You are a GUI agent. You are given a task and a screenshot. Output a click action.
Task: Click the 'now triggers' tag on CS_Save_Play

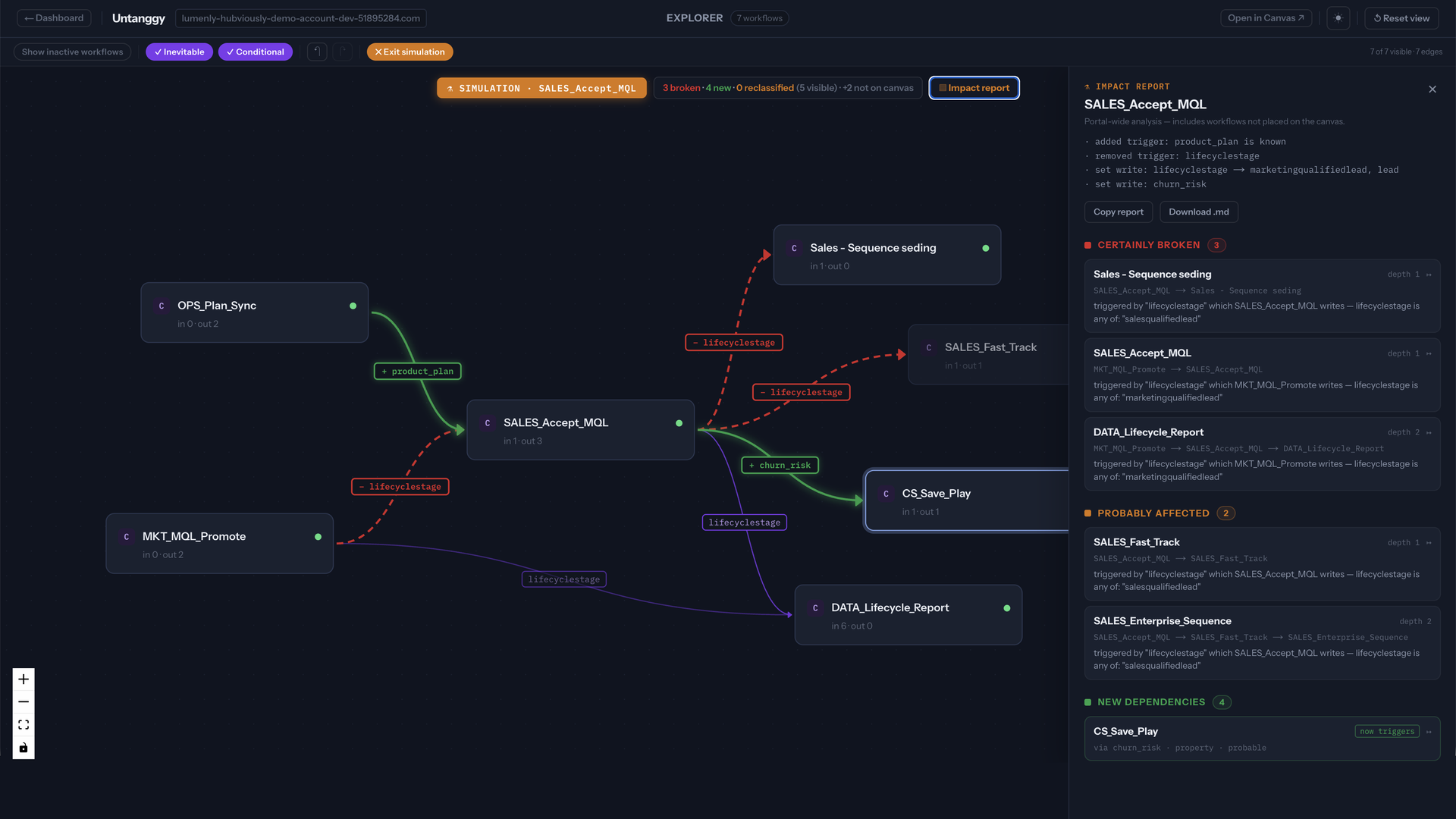click(1387, 732)
